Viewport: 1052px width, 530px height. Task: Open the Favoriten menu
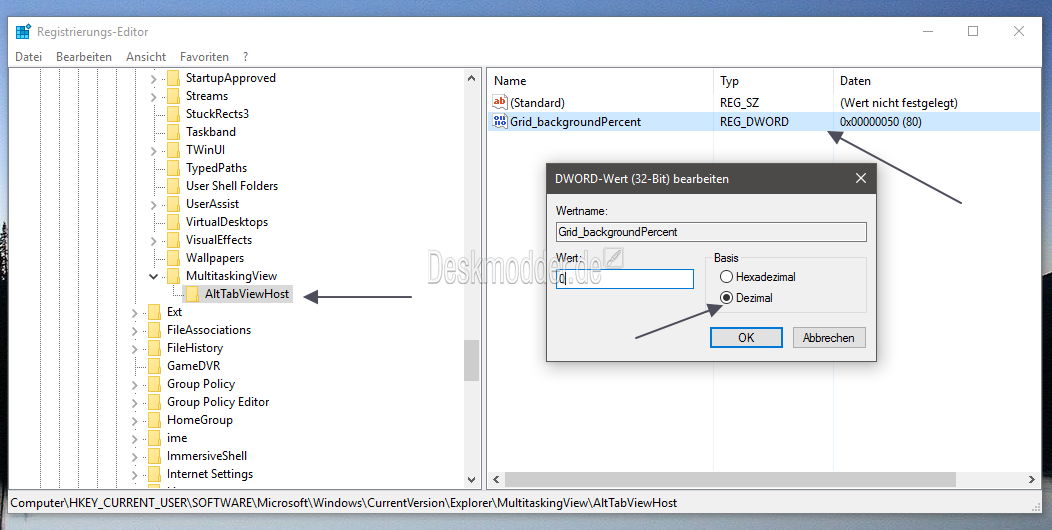point(204,57)
